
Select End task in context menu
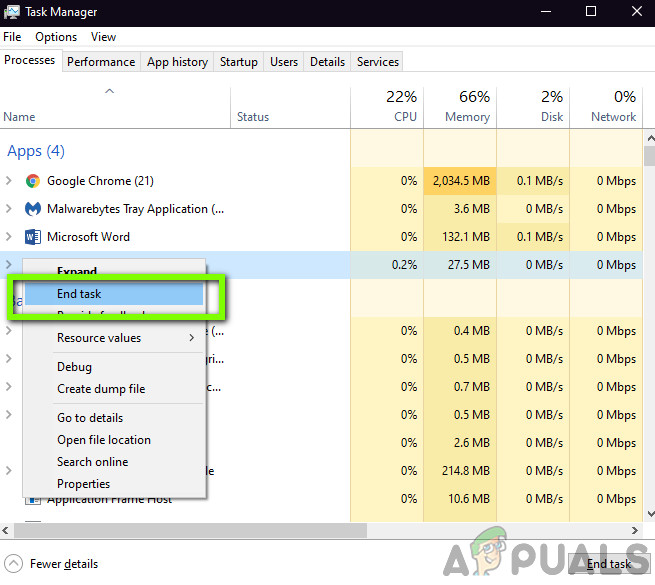114,294
